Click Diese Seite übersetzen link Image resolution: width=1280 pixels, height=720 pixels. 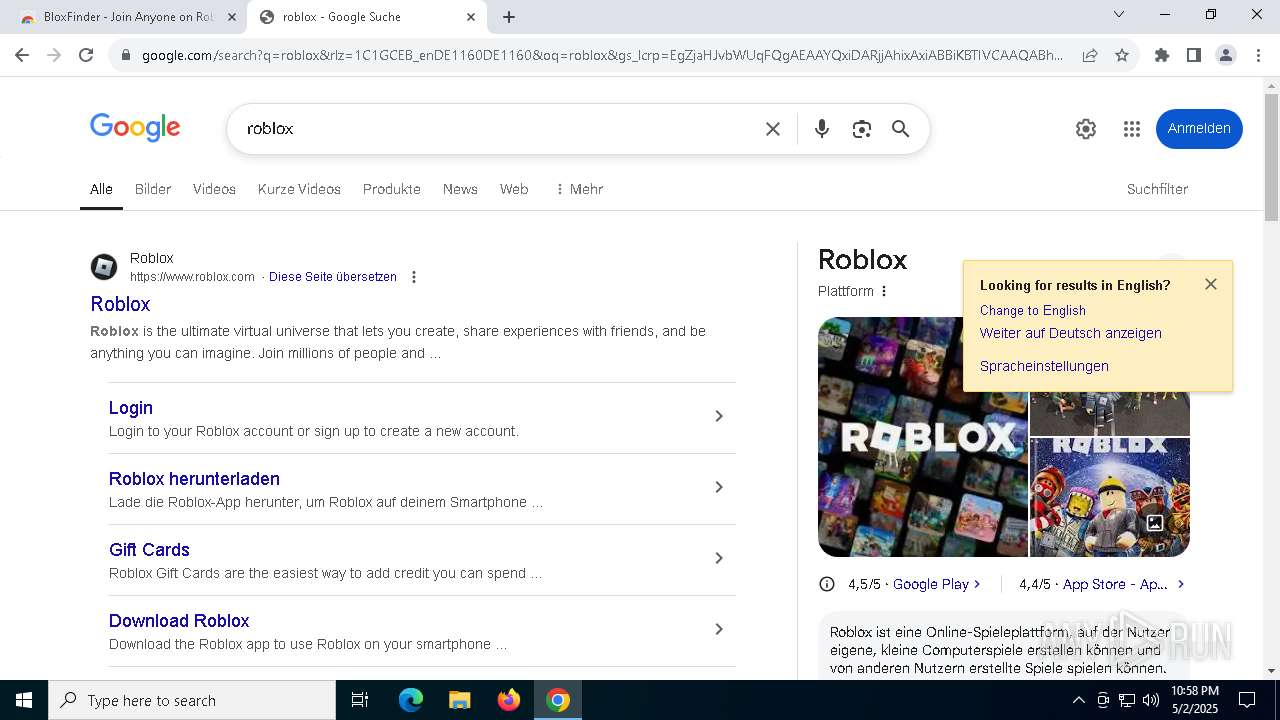click(x=333, y=277)
